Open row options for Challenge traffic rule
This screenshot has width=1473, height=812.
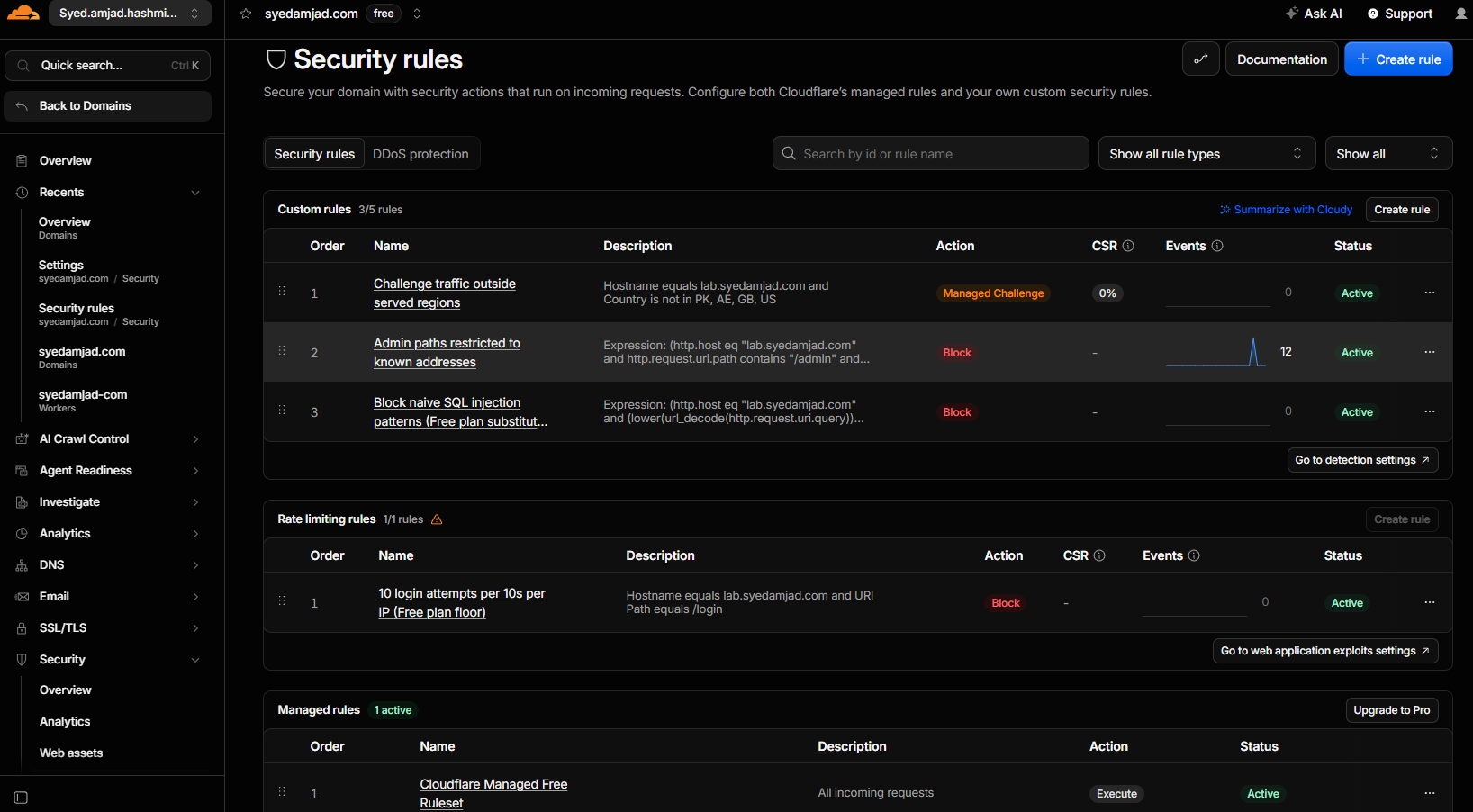coord(1430,293)
